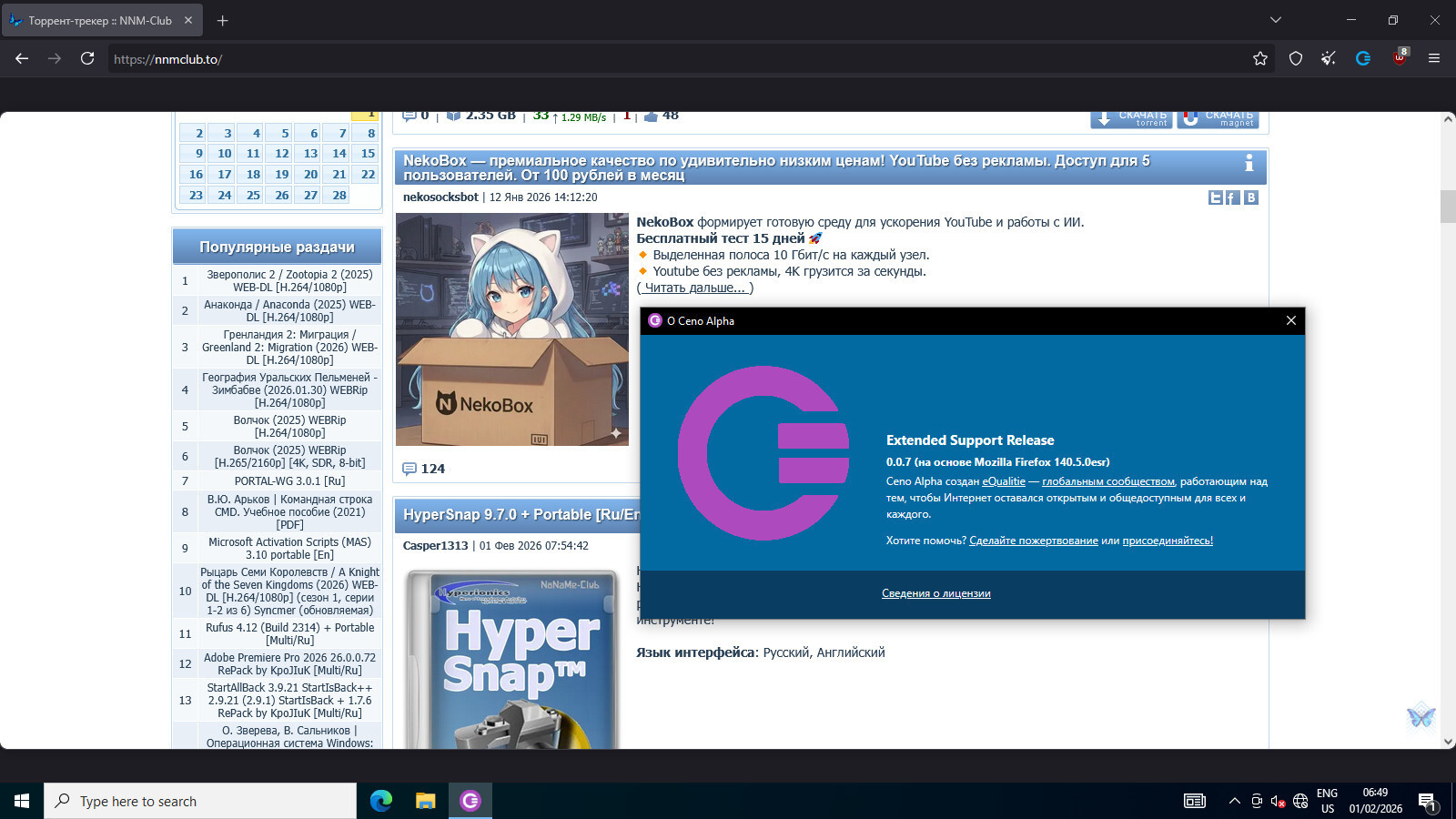This screenshot has height=819, width=1456.
Task: Toggle the muted volume icon in system tray
Action: pos(1278,801)
